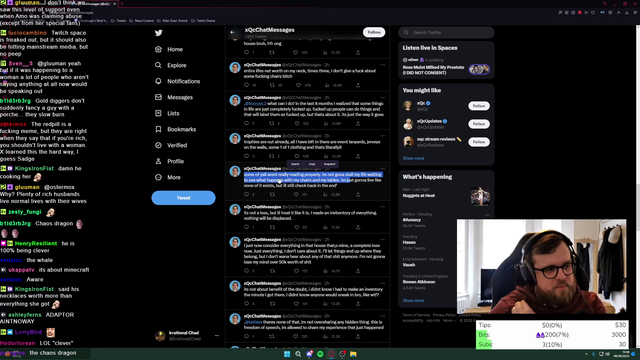Choose Search in the text selection popup
The height and width of the screenshot is (360, 640).
(295, 164)
